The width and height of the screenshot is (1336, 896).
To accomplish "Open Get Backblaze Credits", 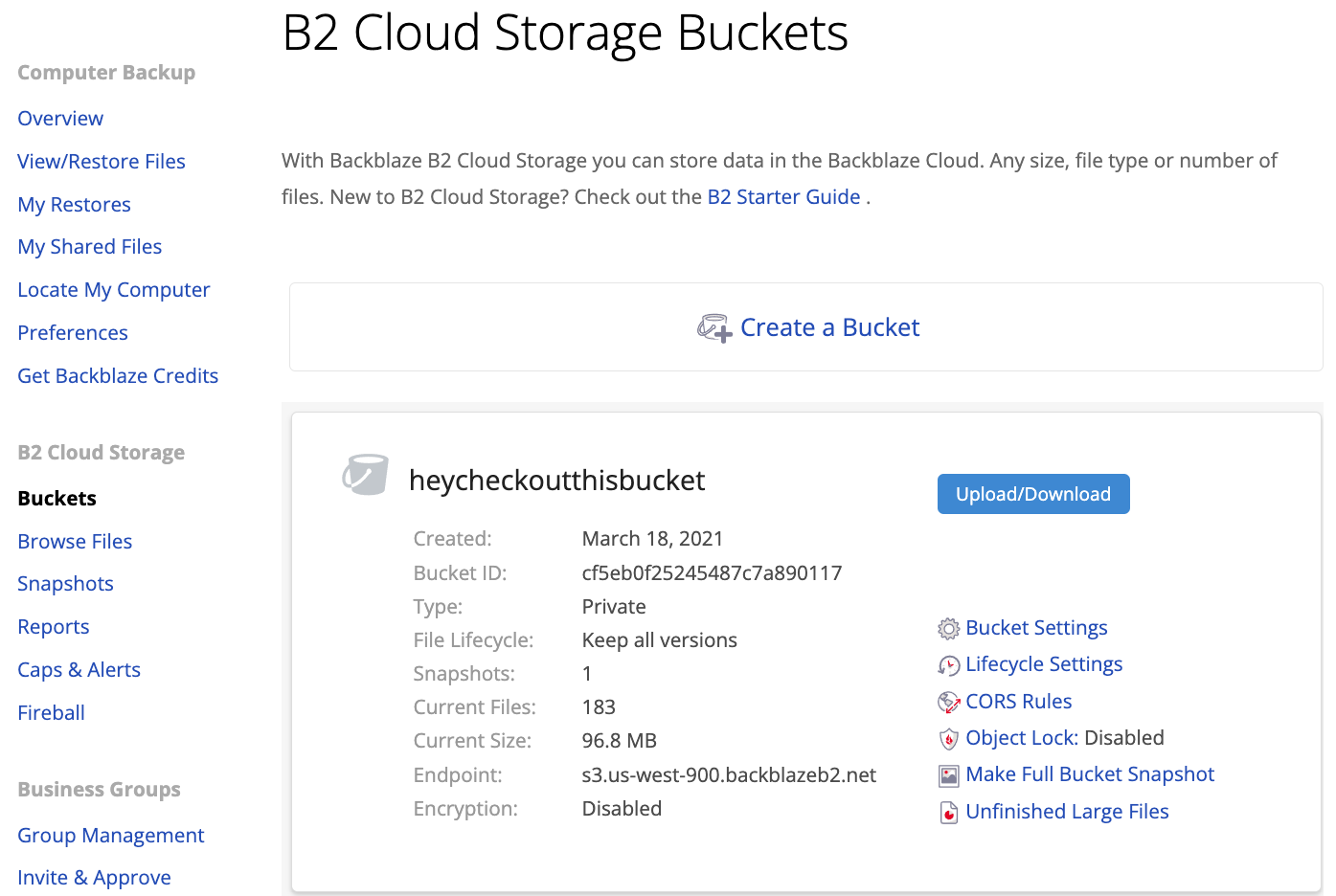I will [118, 376].
